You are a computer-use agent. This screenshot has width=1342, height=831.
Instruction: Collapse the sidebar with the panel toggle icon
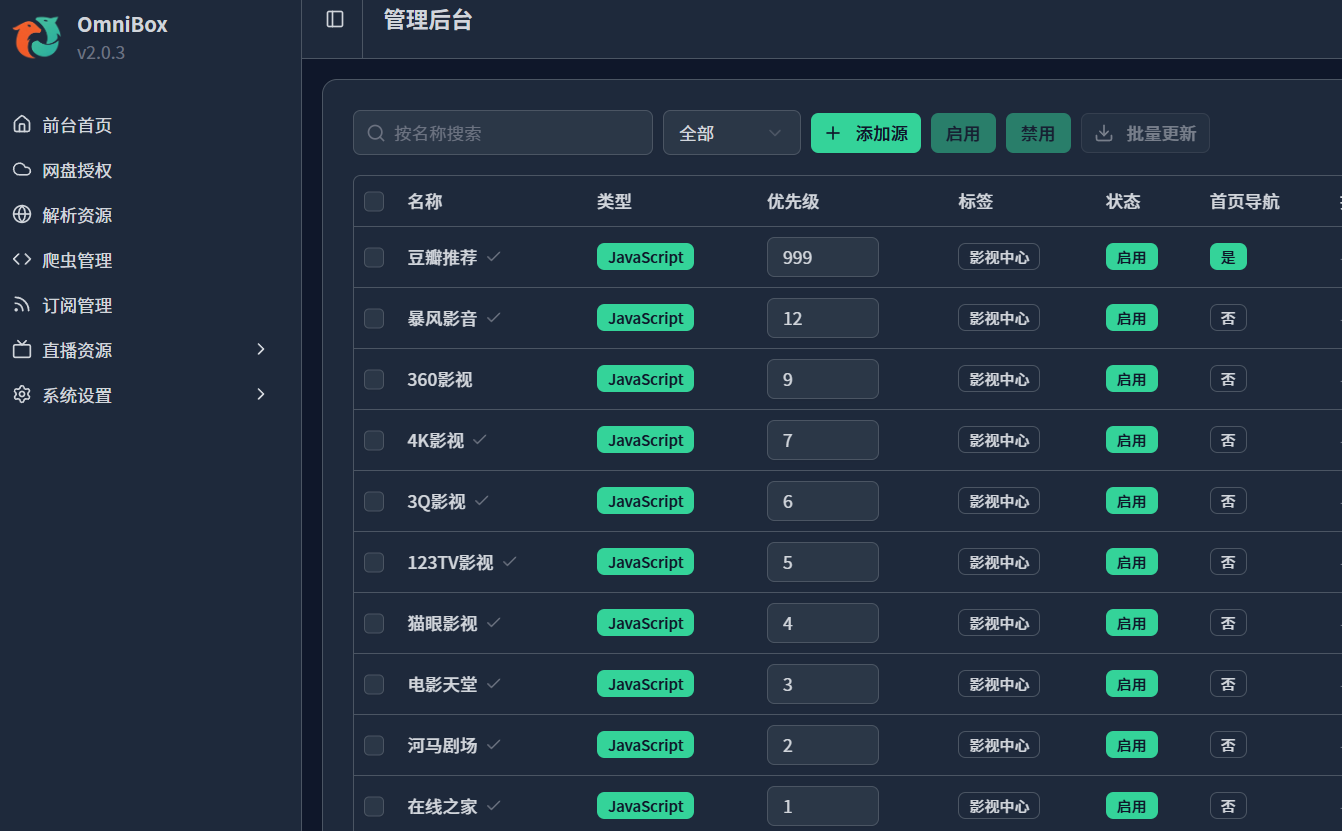click(335, 19)
